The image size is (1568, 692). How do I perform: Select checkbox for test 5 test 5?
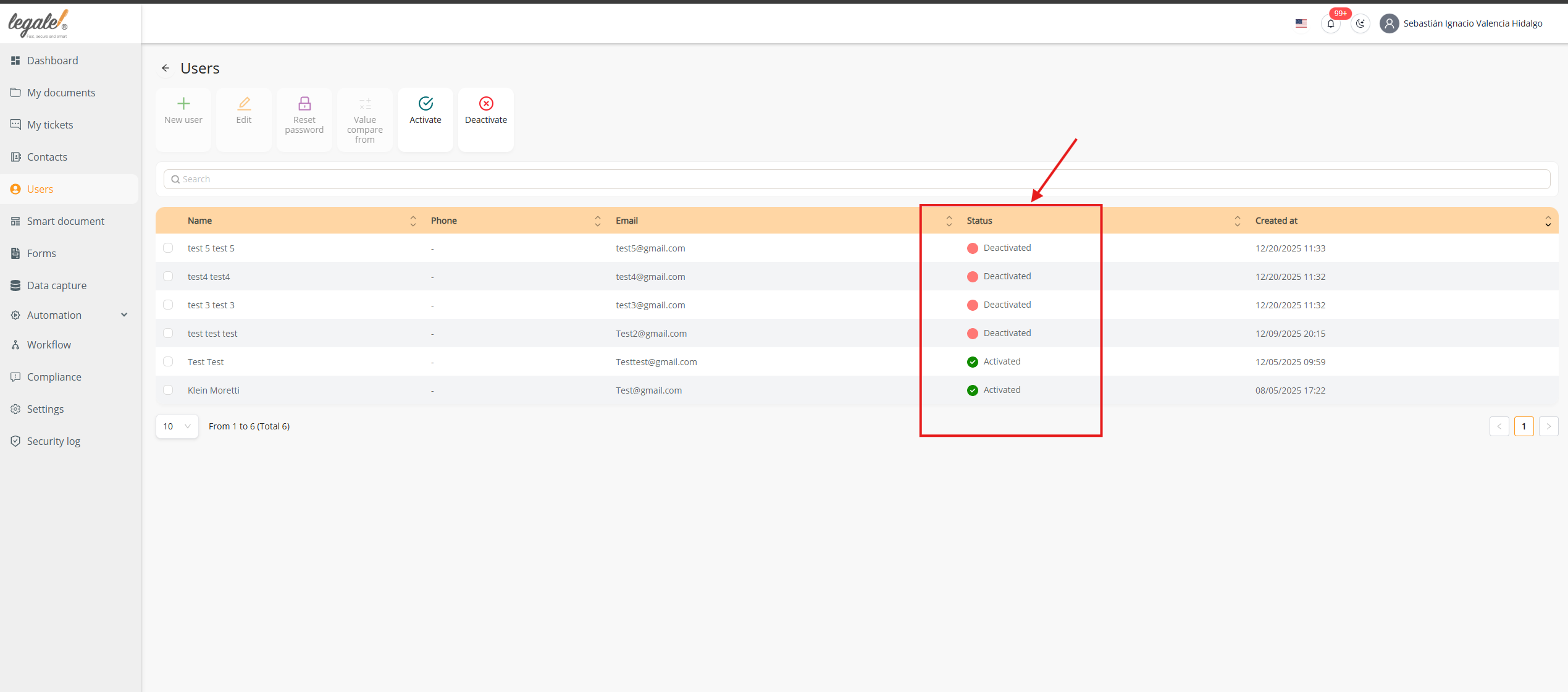click(x=168, y=248)
